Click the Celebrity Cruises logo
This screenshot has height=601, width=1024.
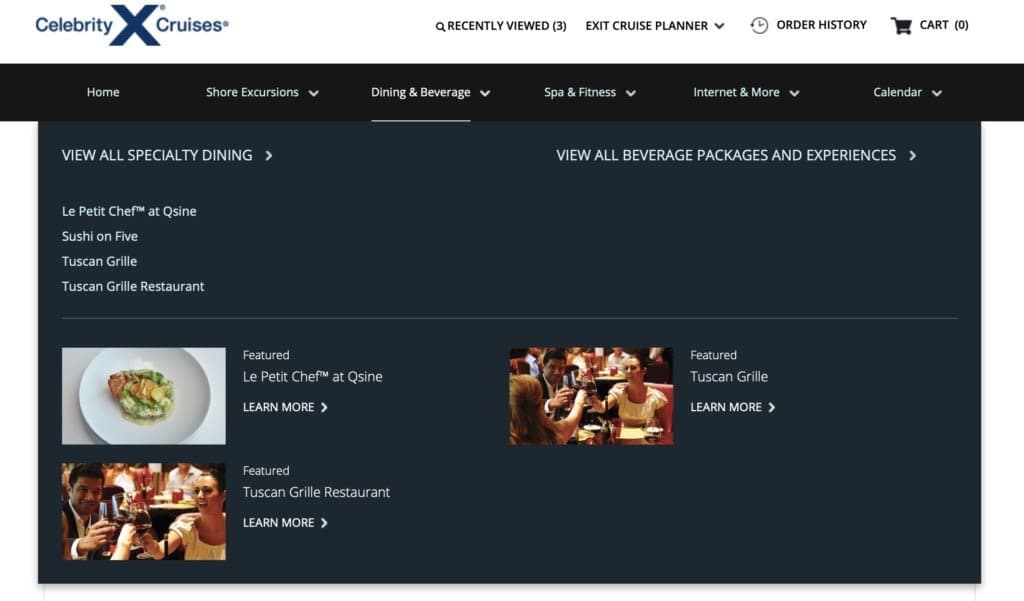click(x=132, y=25)
